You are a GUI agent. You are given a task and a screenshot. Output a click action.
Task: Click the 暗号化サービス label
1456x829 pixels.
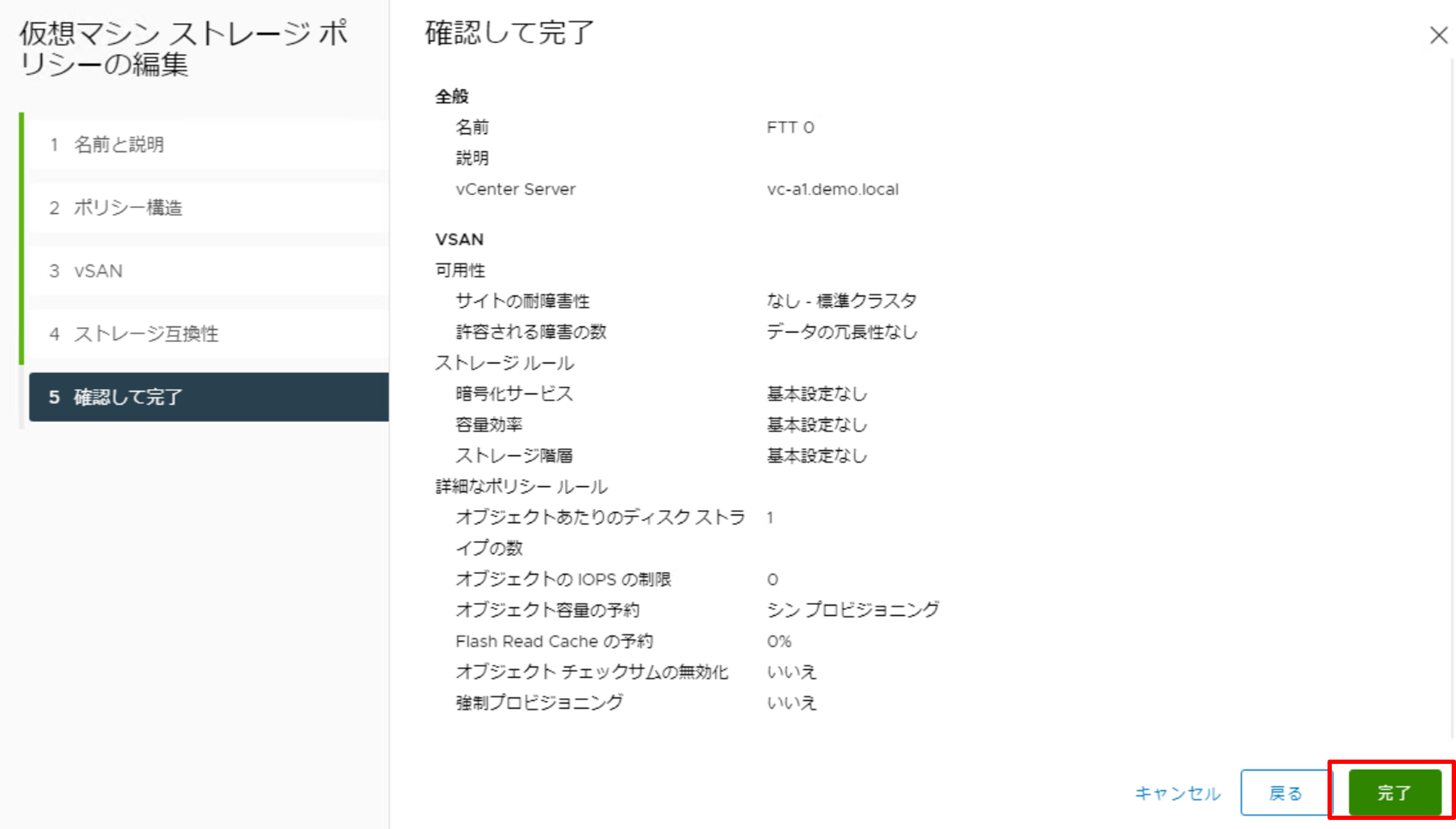coord(514,394)
